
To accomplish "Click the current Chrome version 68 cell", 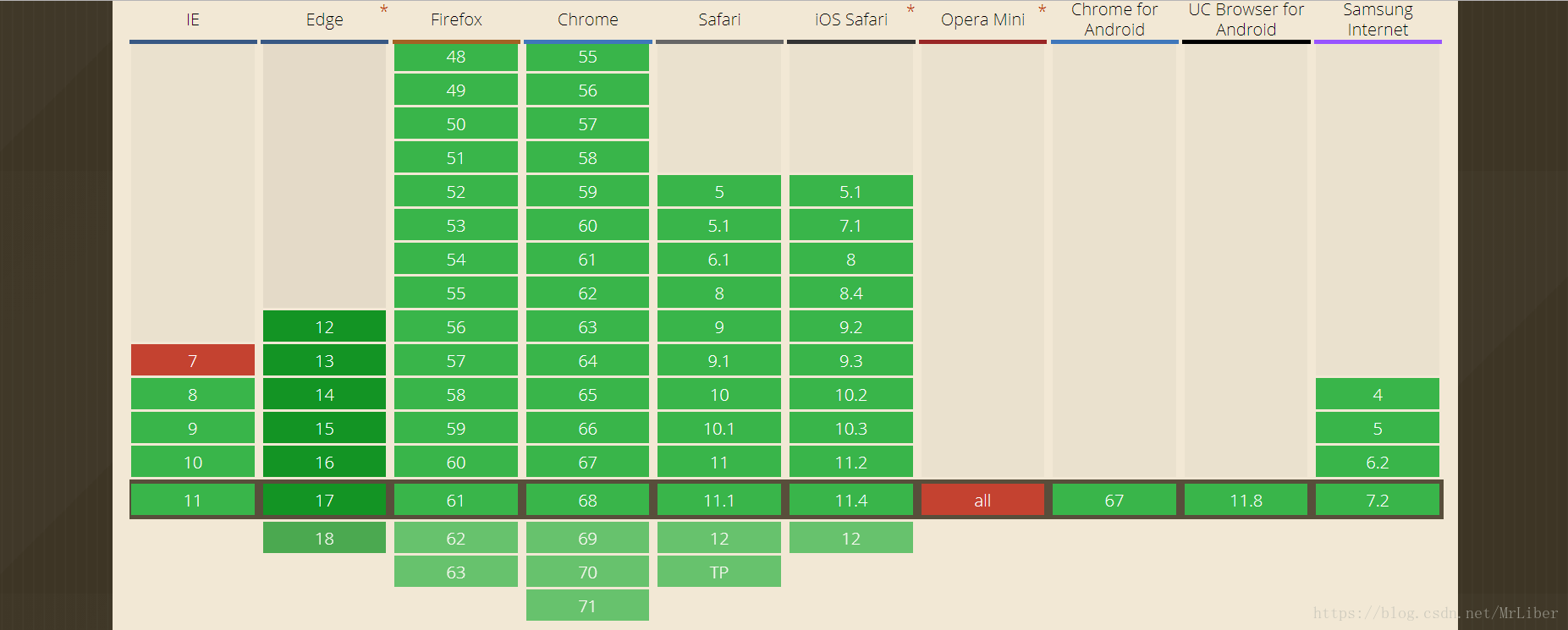I will (588, 500).
